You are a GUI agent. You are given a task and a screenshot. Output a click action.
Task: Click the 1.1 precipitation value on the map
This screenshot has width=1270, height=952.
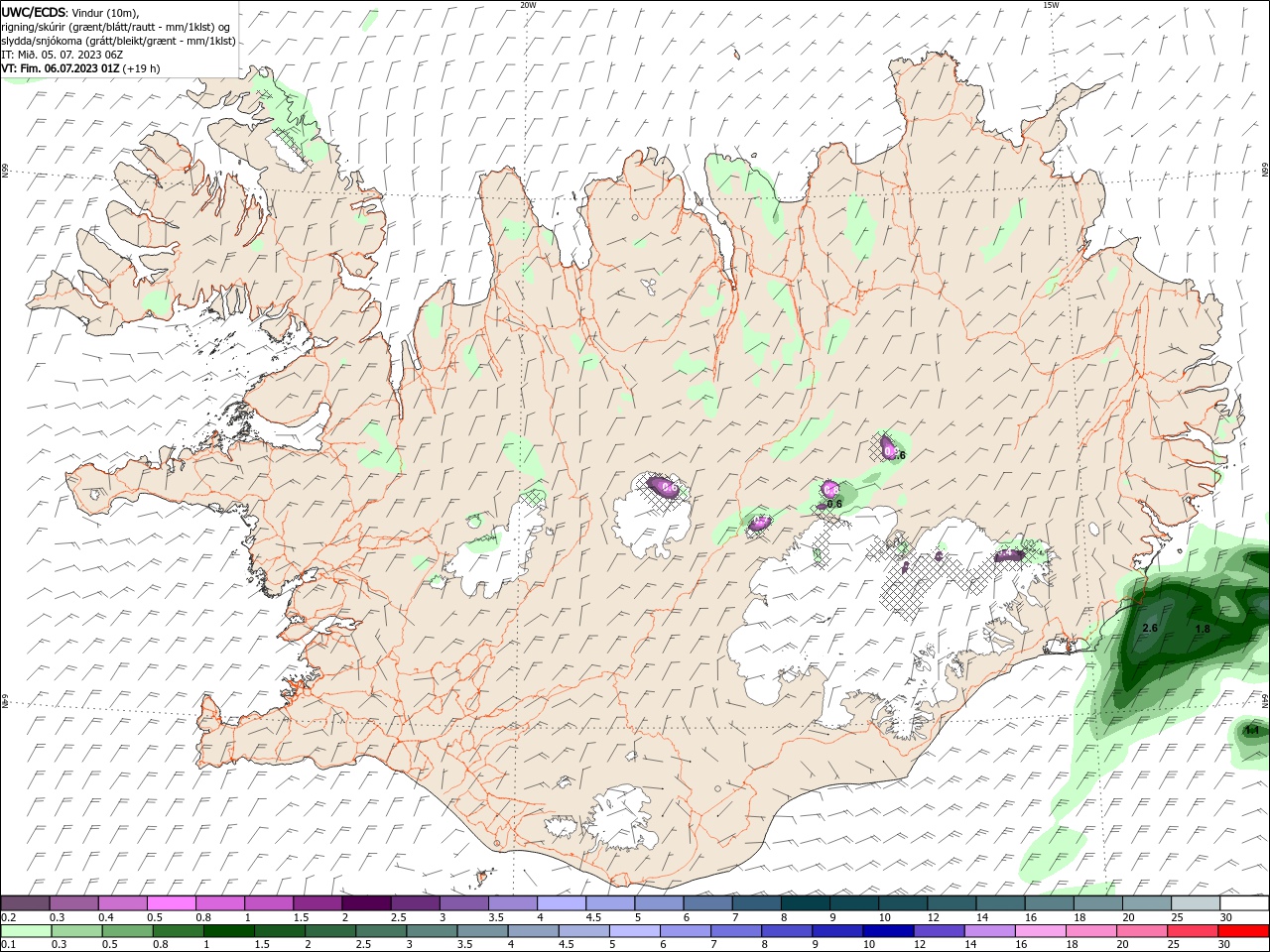tap(1252, 731)
